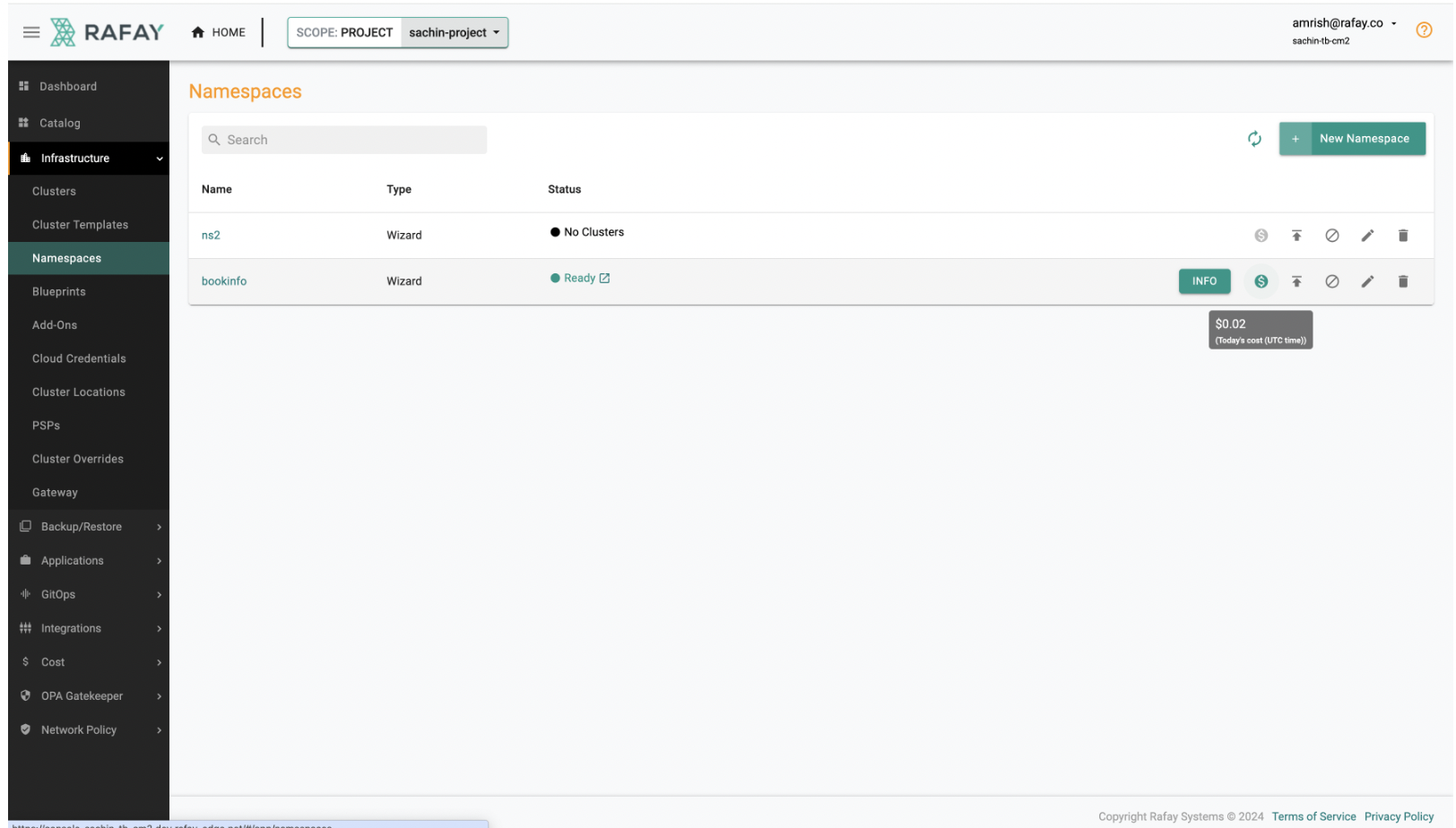The height and width of the screenshot is (828, 1456).
Task: Select Namespaces in the sidebar
Action: click(x=89, y=258)
